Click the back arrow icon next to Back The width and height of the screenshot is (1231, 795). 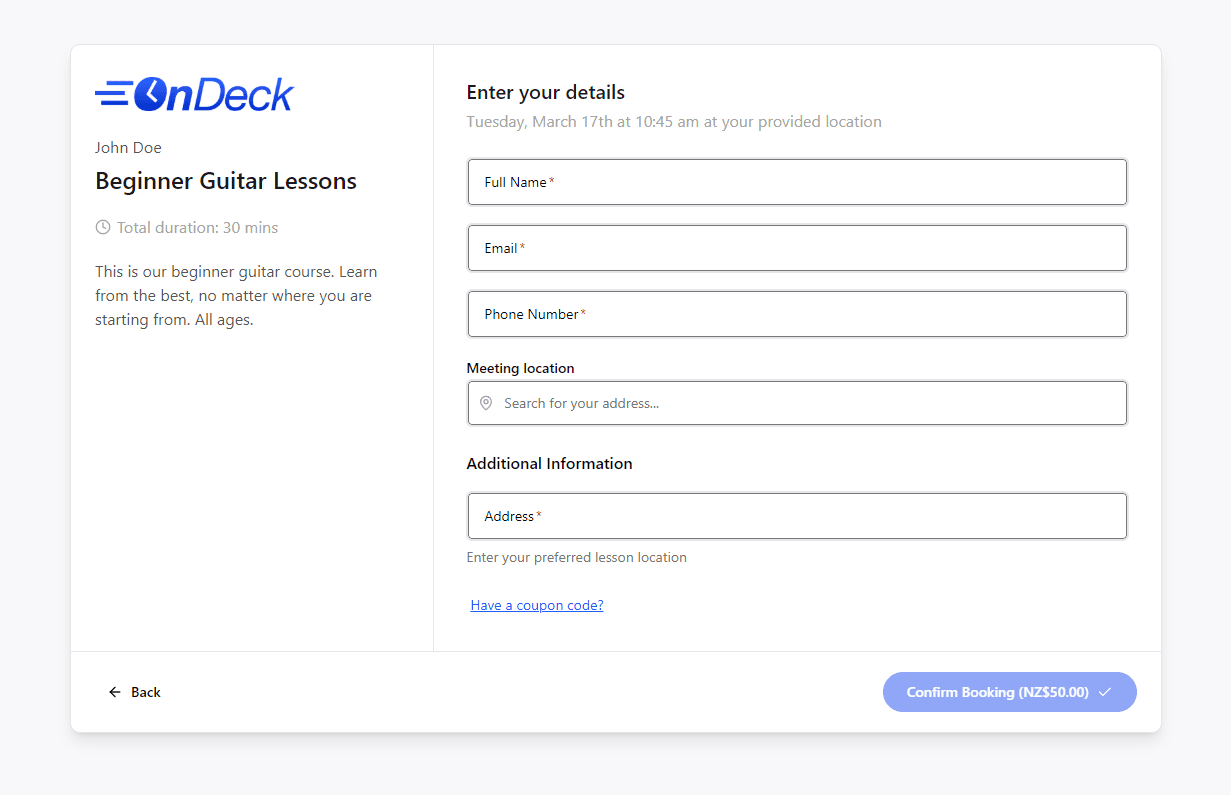point(114,692)
